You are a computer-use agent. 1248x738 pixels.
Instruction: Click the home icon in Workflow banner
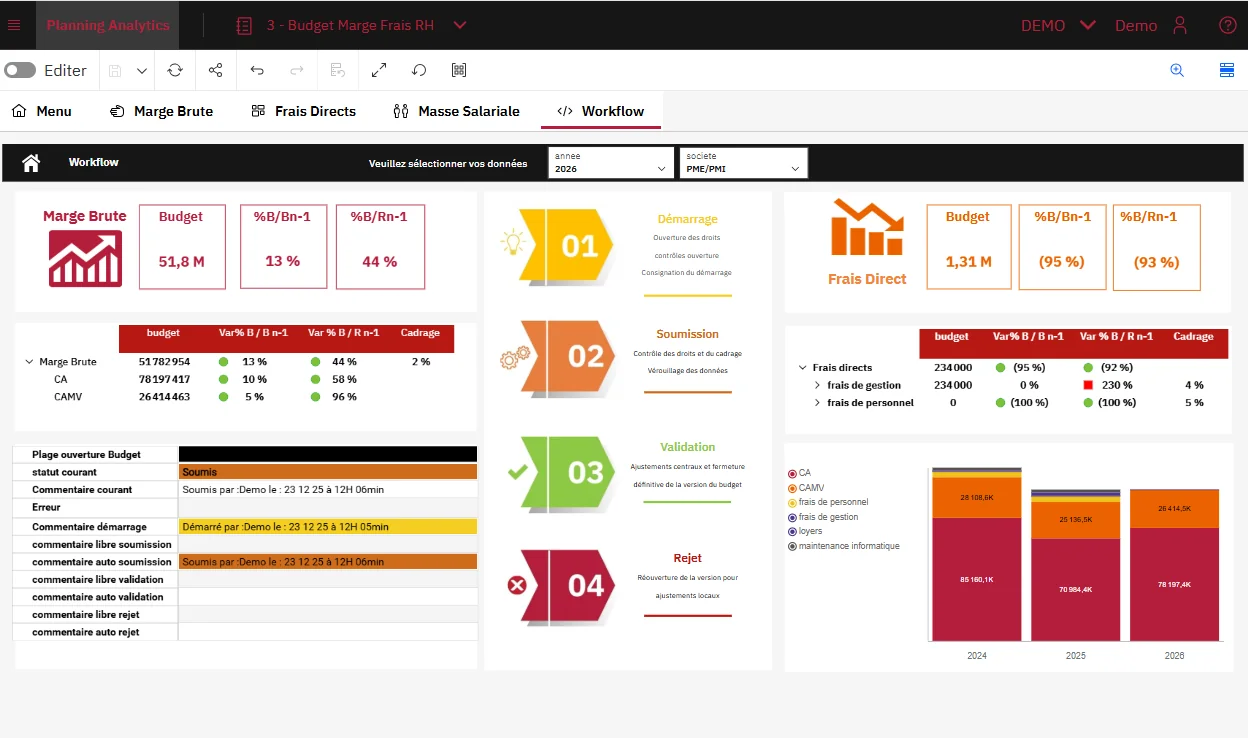30,162
